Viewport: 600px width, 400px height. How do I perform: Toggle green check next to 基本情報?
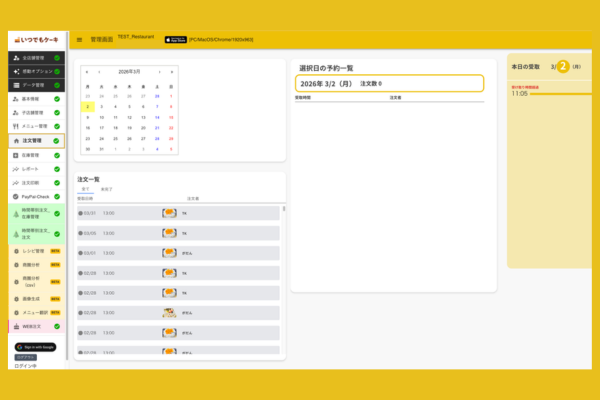[x=57, y=99]
